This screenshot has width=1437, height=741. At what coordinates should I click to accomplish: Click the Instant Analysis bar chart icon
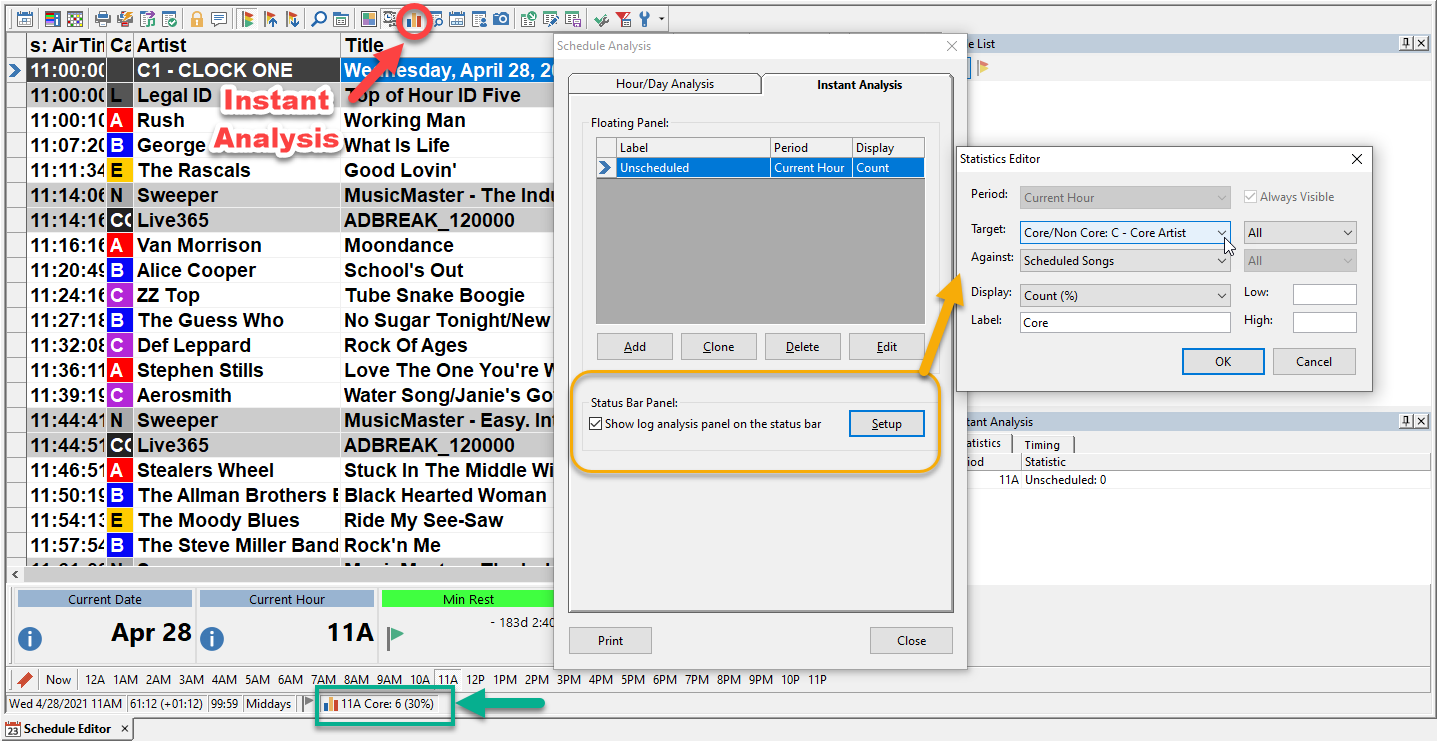click(414, 19)
